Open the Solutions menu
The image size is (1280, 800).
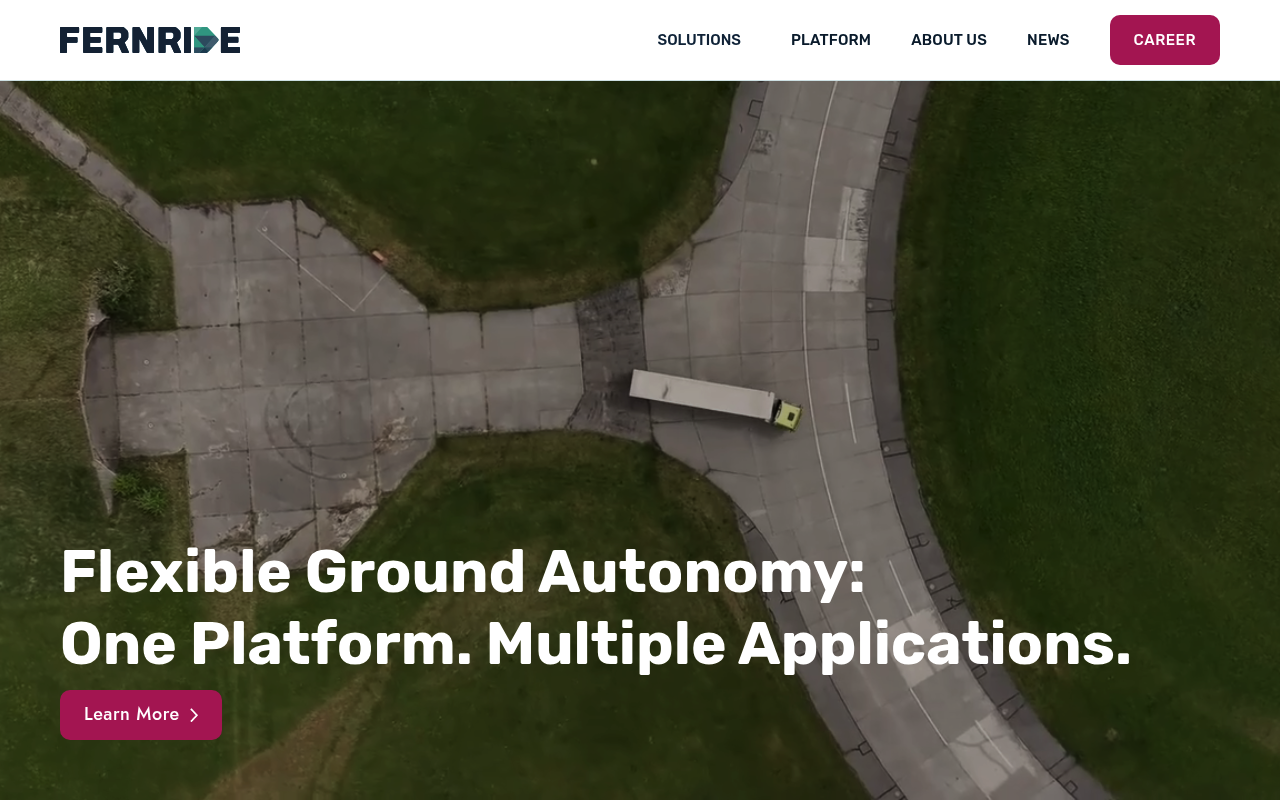pyautogui.click(x=699, y=40)
